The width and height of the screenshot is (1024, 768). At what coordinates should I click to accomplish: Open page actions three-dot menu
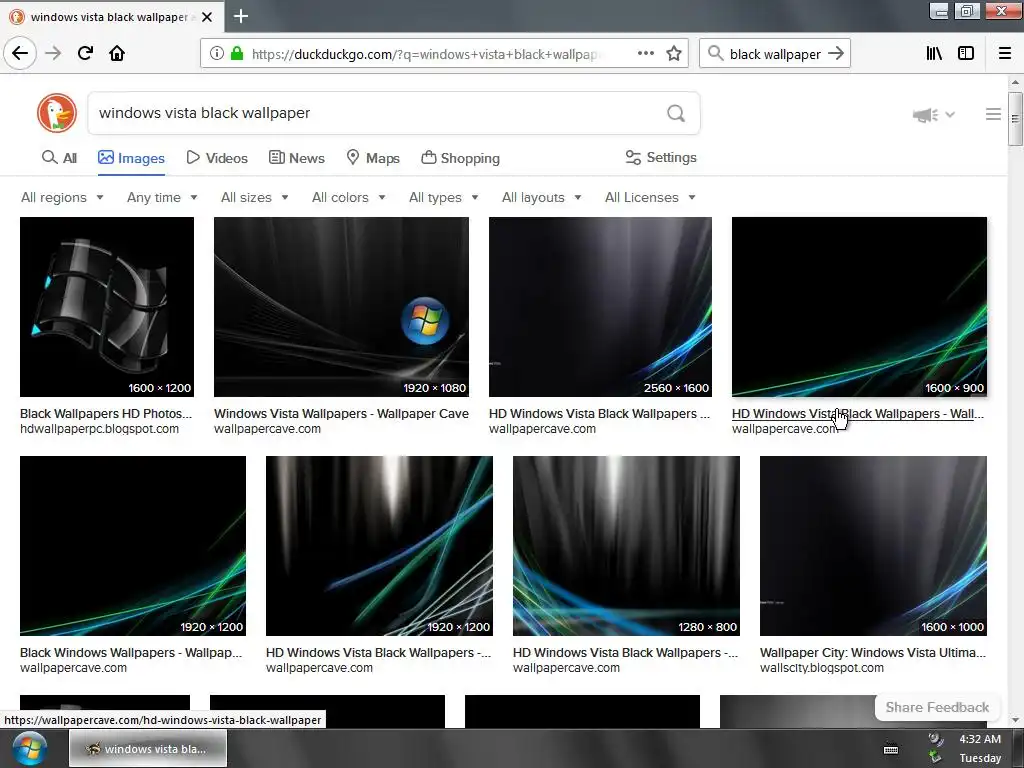(x=646, y=54)
